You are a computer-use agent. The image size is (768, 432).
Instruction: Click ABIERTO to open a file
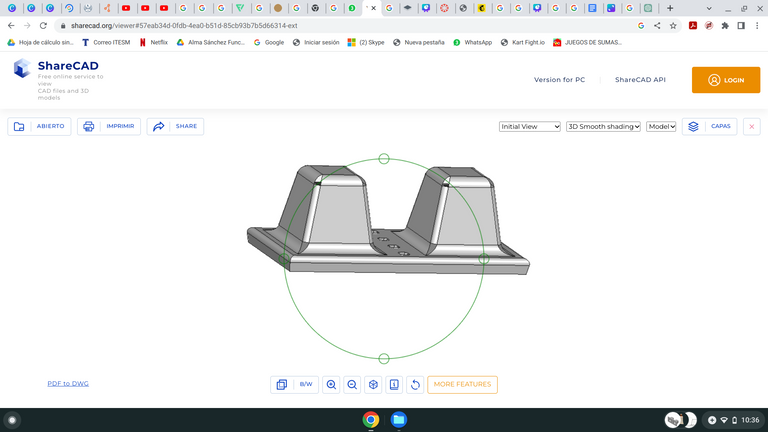pyautogui.click(x=39, y=127)
